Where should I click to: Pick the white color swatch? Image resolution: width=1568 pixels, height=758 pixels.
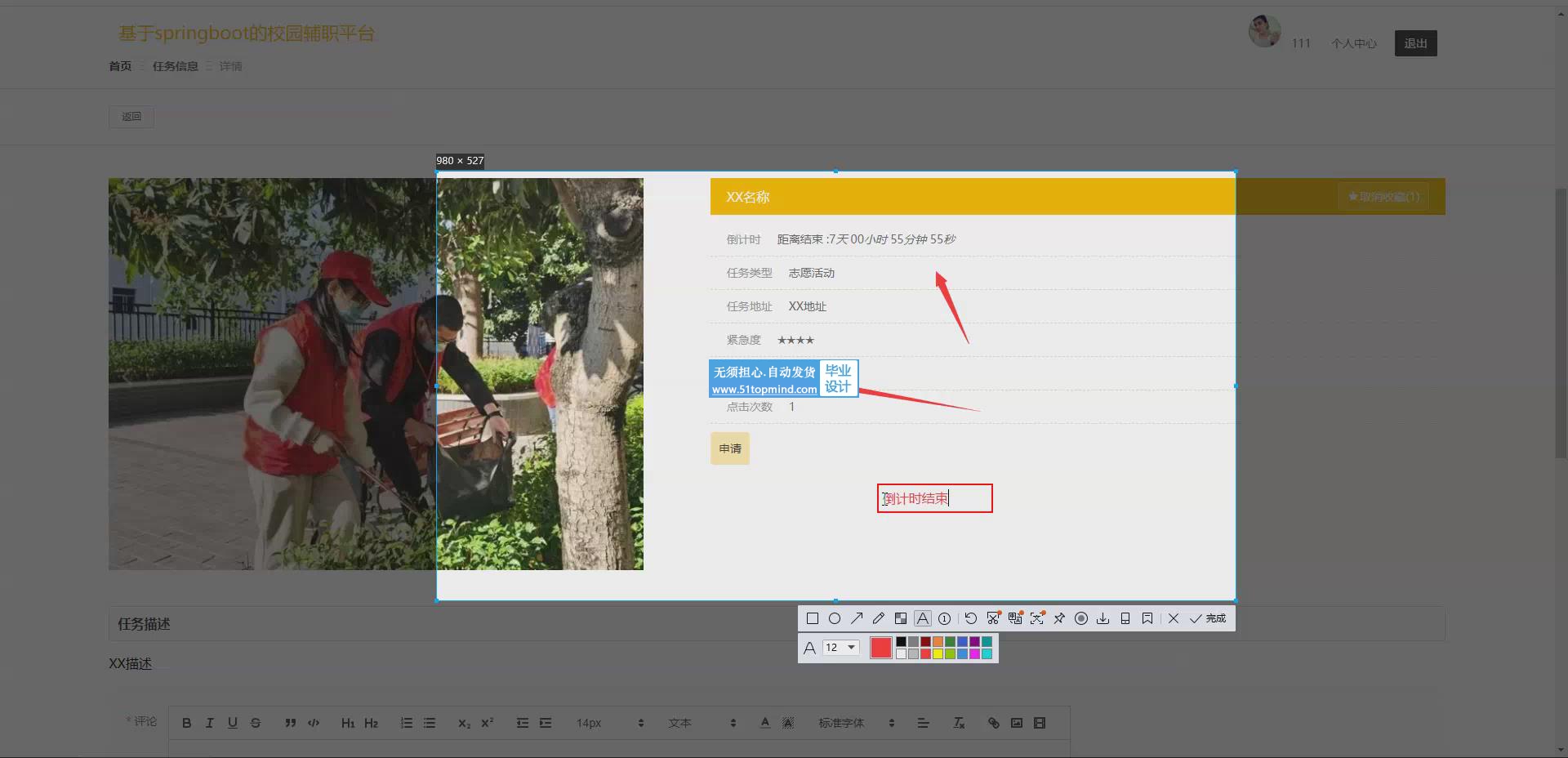pyautogui.click(x=901, y=653)
